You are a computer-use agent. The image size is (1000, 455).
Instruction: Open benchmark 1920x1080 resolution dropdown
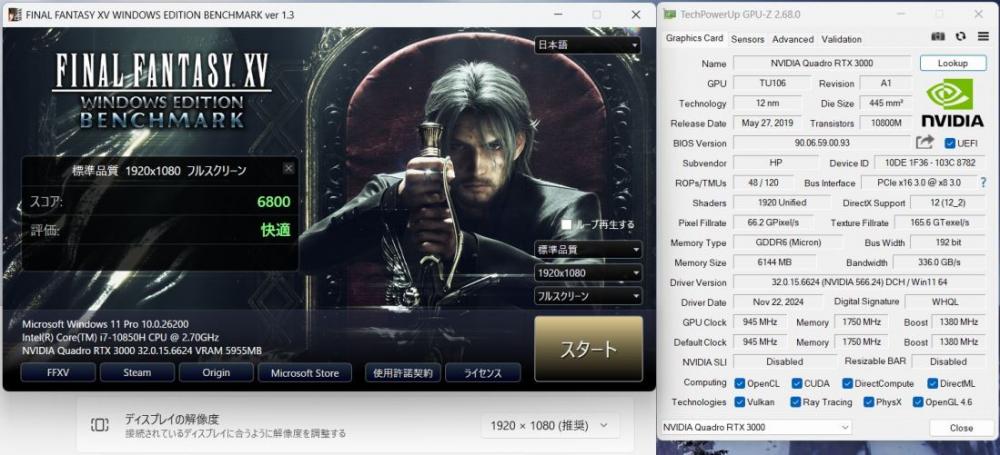click(588, 273)
